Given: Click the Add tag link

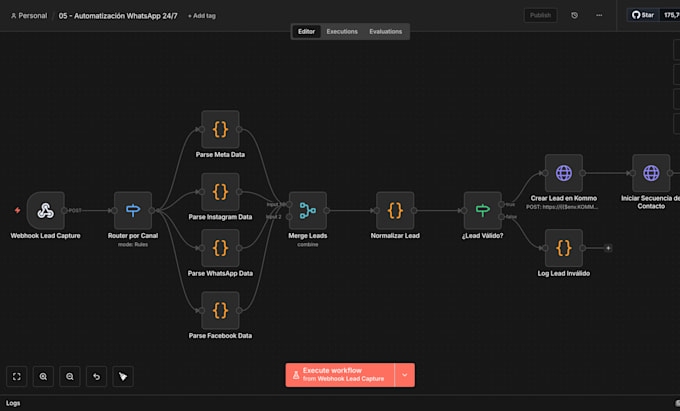Looking at the screenshot, I should tap(202, 16).
